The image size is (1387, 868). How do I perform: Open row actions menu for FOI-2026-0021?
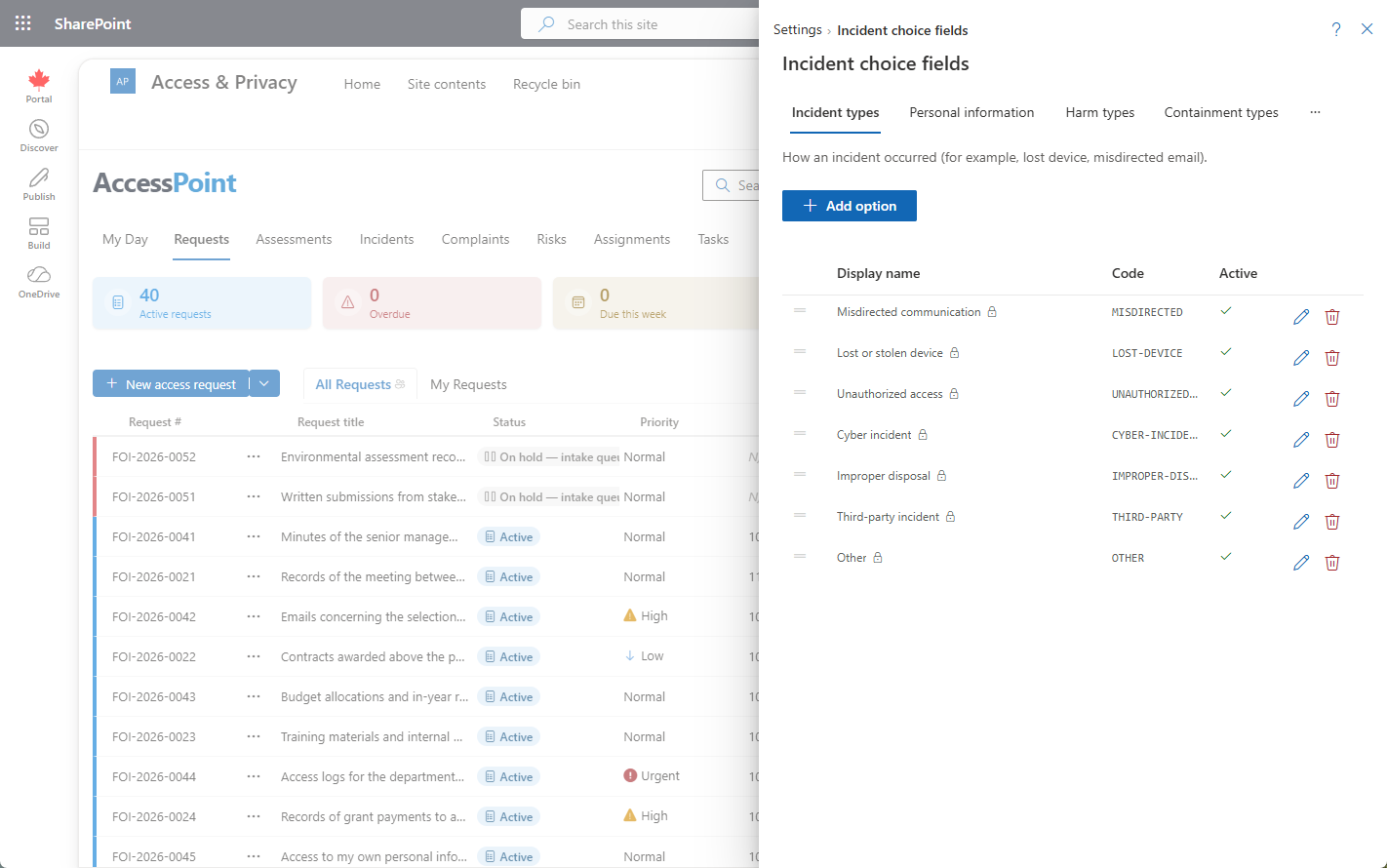tap(254, 576)
